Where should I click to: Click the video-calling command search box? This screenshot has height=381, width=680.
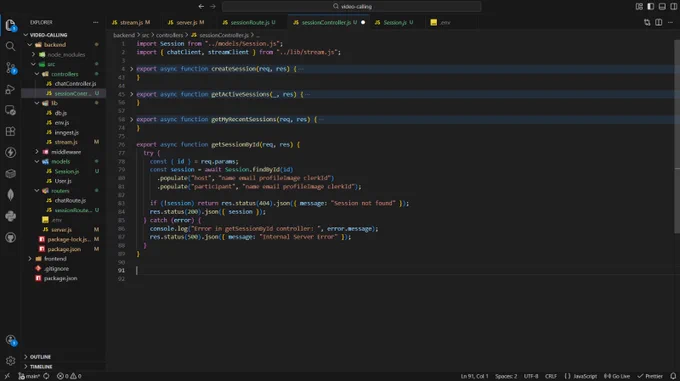point(352,7)
